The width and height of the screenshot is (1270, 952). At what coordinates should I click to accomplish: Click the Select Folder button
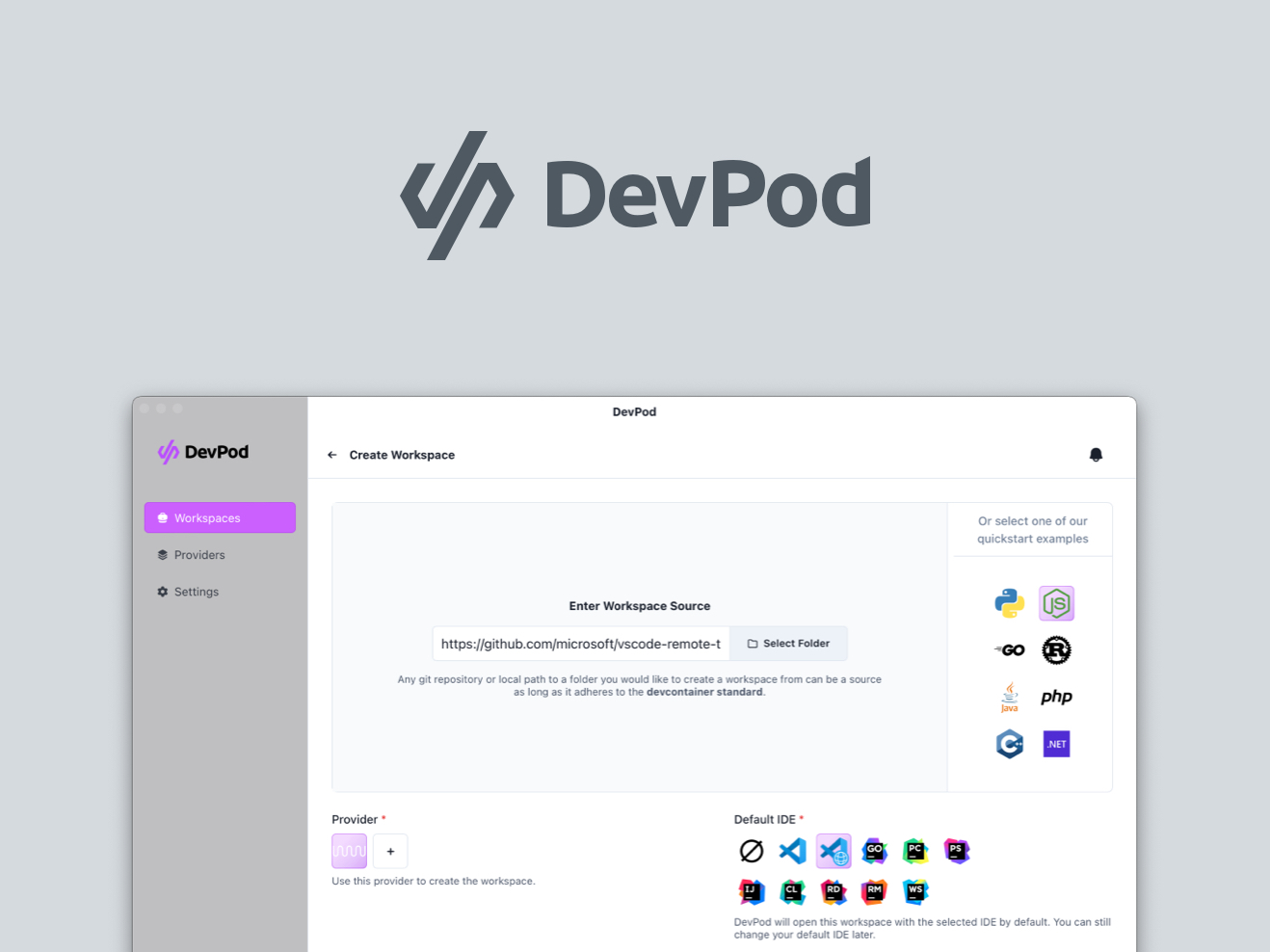[788, 644]
